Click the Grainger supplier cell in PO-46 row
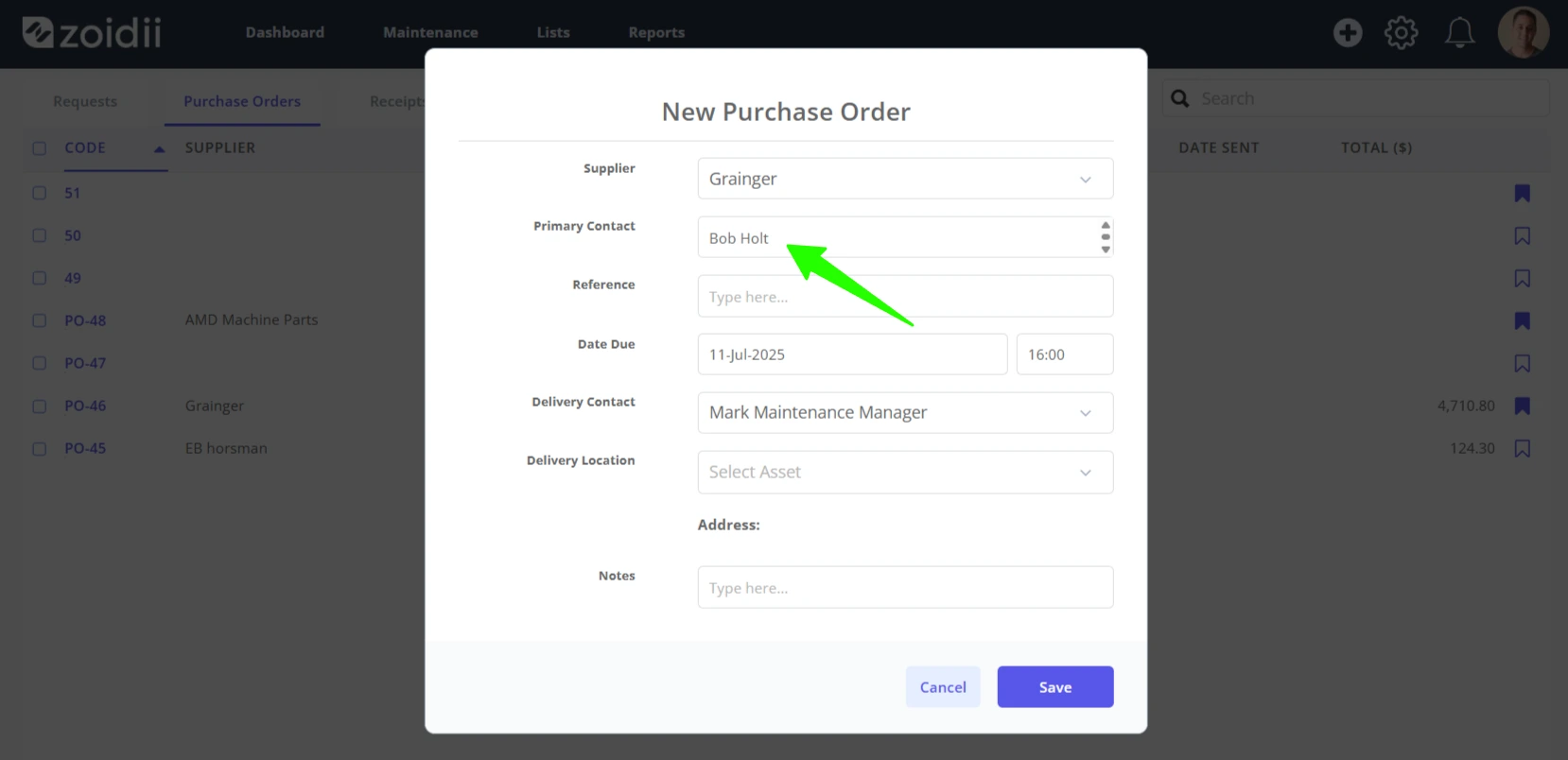 click(x=215, y=406)
